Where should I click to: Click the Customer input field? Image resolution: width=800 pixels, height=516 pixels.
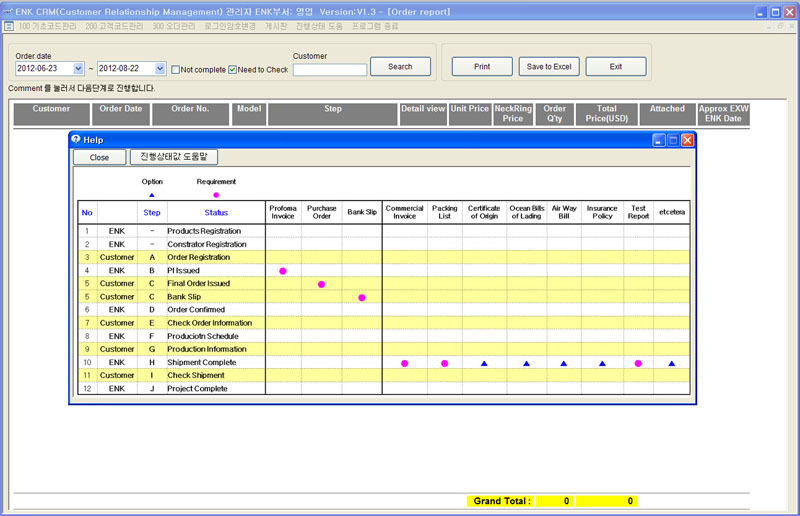click(330, 69)
